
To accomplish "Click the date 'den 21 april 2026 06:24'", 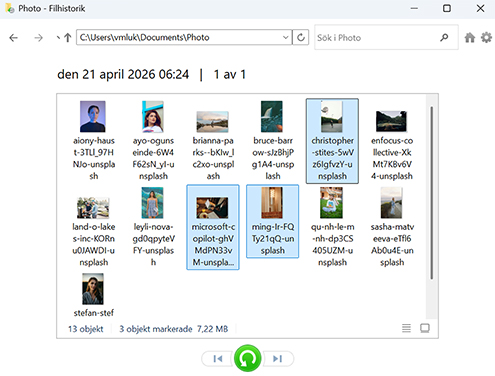I will [123, 74].
